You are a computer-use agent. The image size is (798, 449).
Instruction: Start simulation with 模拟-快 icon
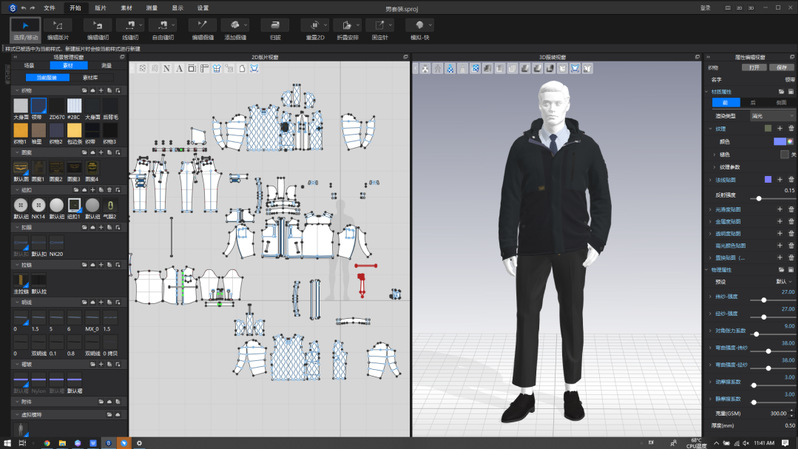coord(419,27)
